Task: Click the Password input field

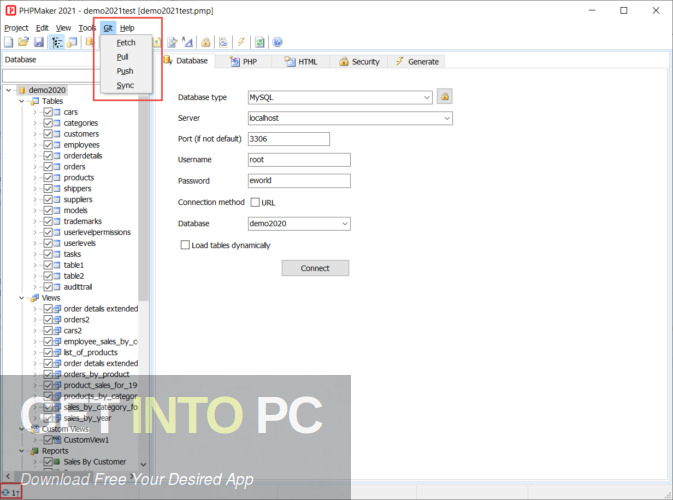Action: coord(299,181)
